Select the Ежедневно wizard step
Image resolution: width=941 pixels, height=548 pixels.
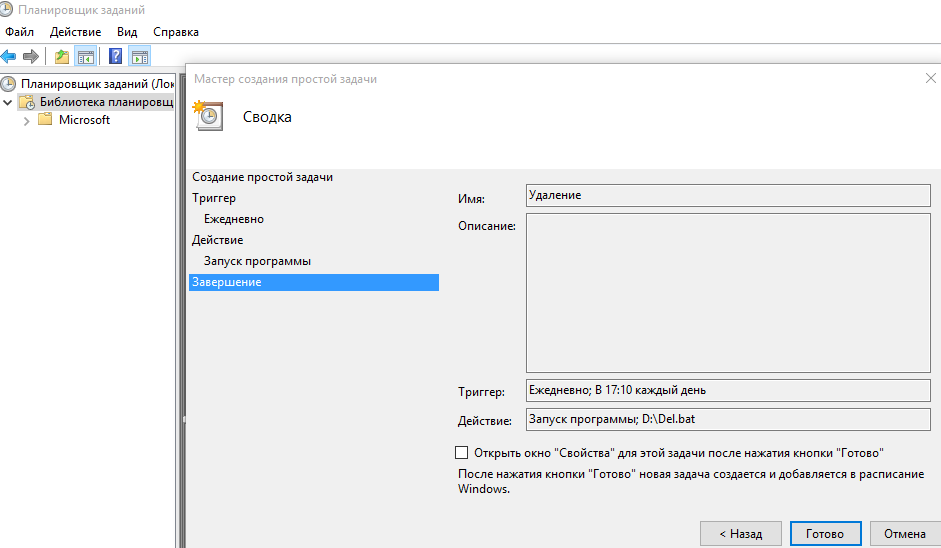(233, 219)
